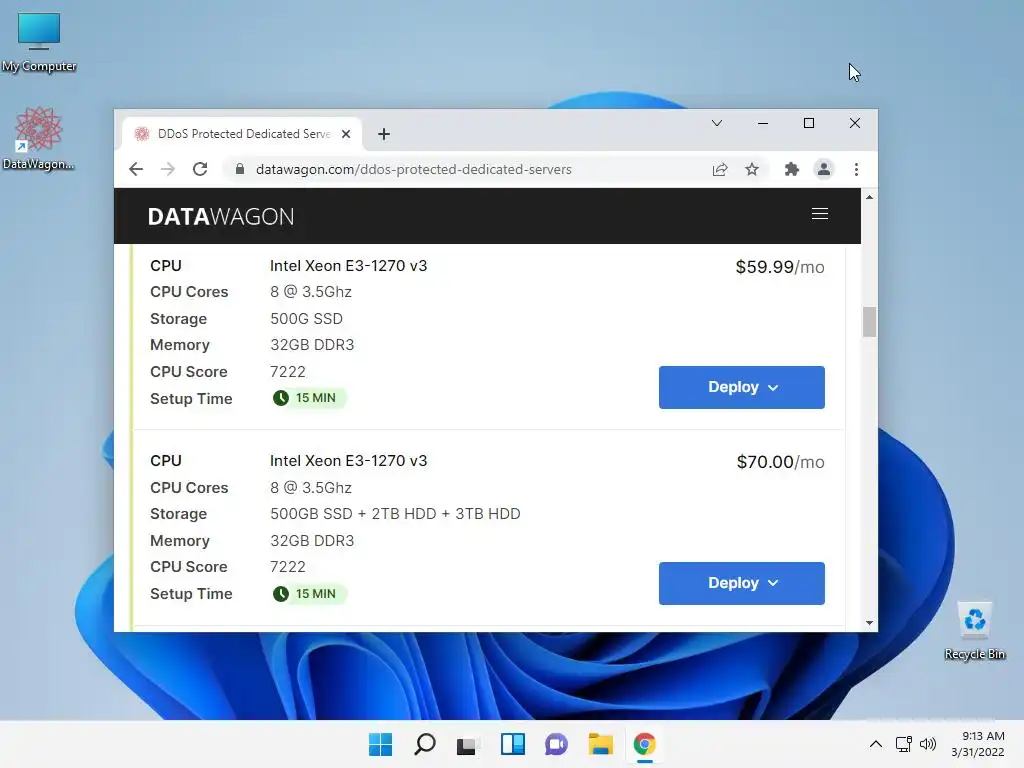The height and width of the screenshot is (768, 1024).
Task: Deploy the $70.00/mo server
Action: point(741,583)
